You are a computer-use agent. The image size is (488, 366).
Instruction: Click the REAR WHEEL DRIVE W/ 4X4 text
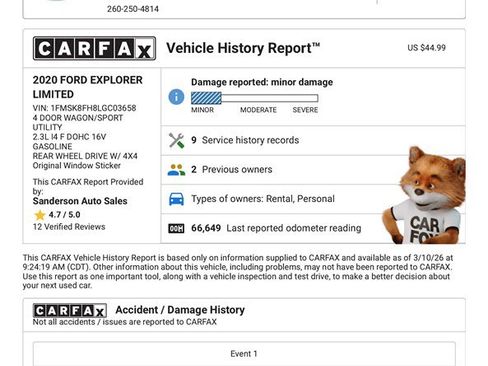click(x=85, y=156)
